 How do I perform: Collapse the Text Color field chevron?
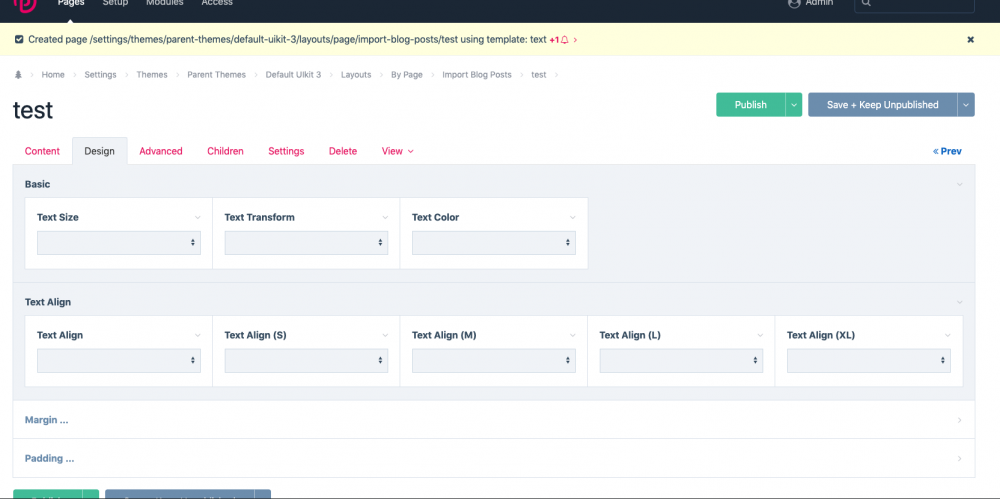573,218
